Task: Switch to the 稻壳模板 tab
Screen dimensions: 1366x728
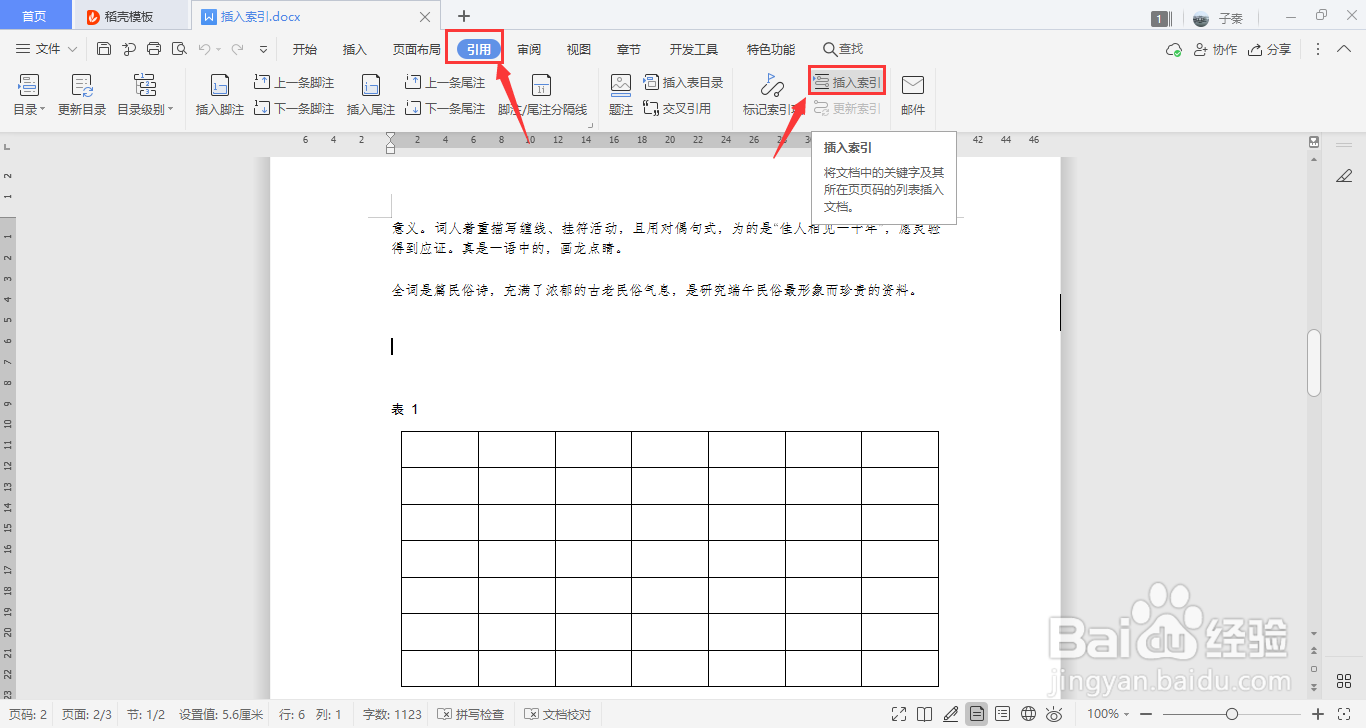Action: [x=130, y=15]
